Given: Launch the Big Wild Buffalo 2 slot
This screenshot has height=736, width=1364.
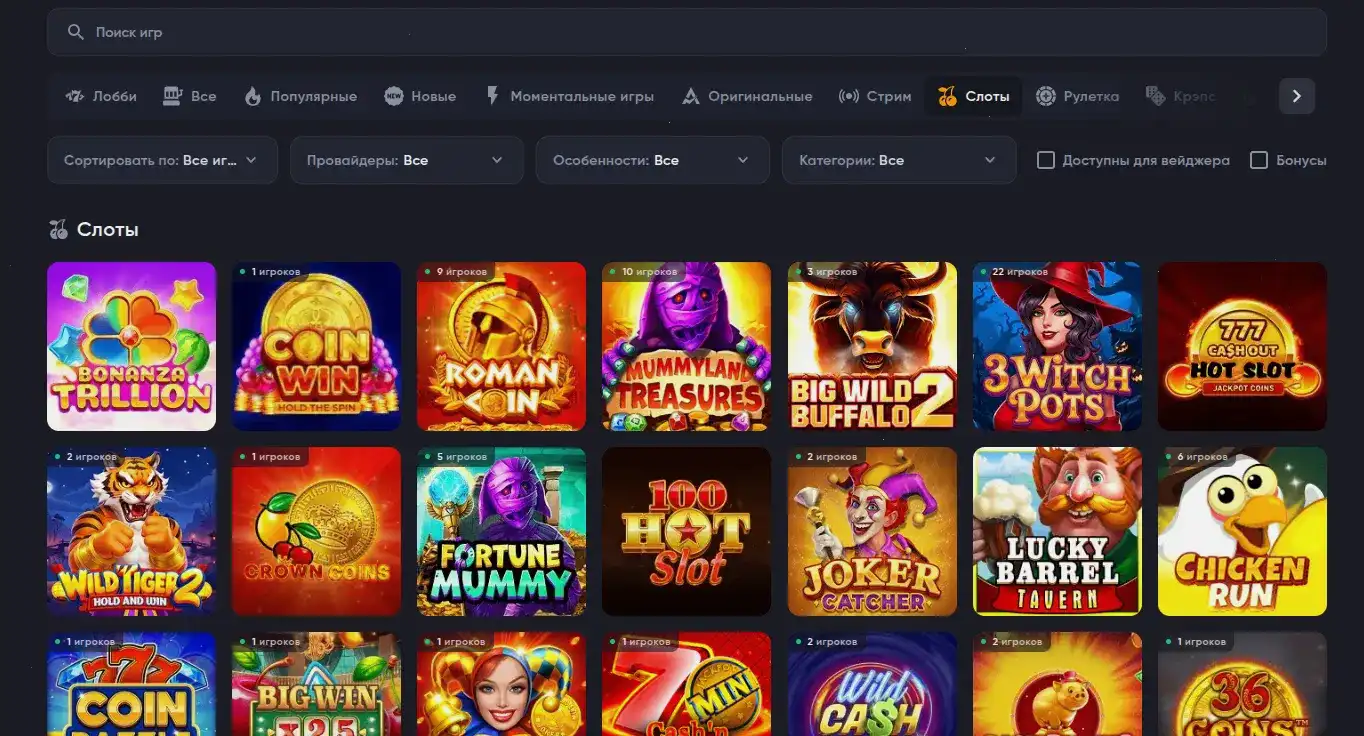Looking at the screenshot, I should tap(871, 346).
